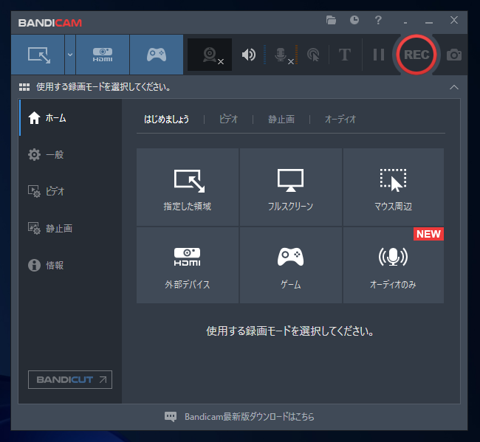The image size is (480, 442).
Task: Switch to the 静止画 tab on the home page
Action: (281, 119)
